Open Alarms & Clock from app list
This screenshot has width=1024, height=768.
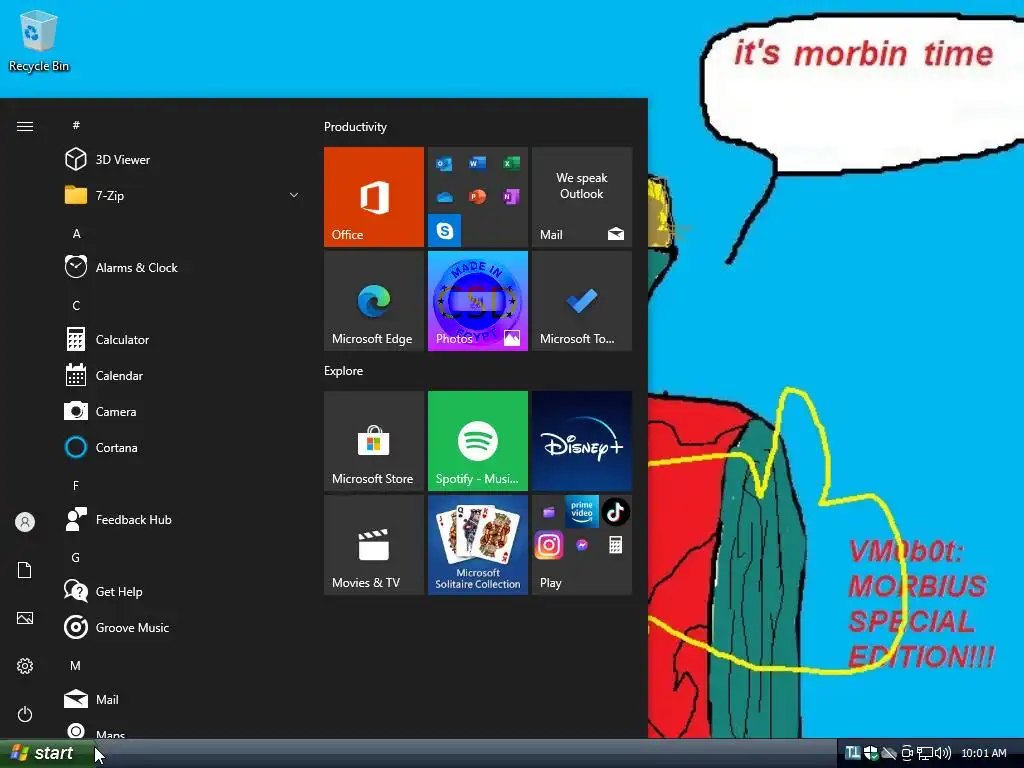point(183,267)
